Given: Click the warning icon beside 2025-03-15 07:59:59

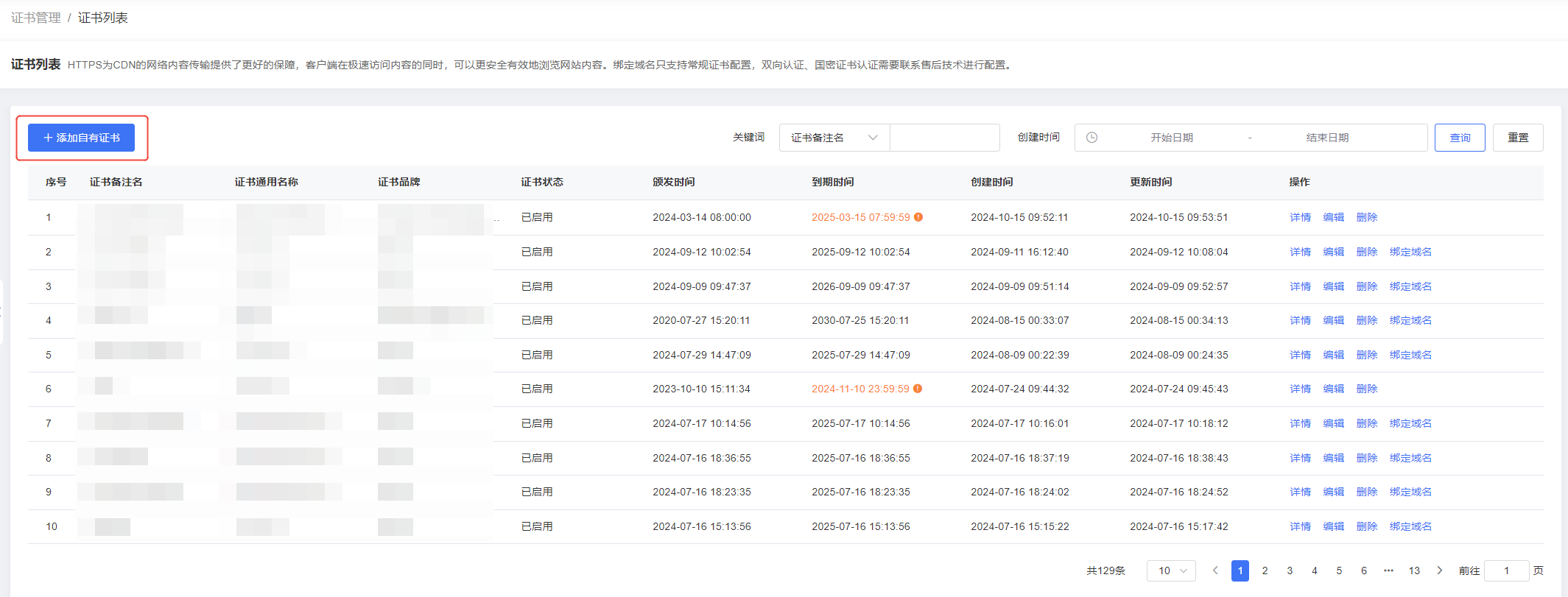Looking at the screenshot, I should coord(918,217).
